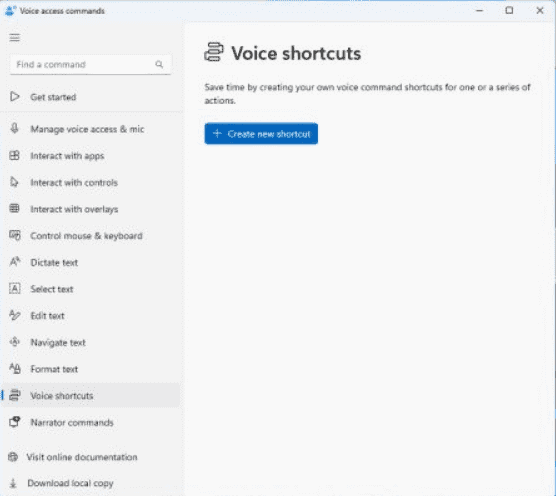Viewport: 556px width, 496px height.
Task: Click the Control mouse & keyboard icon
Action: [x=15, y=235]
